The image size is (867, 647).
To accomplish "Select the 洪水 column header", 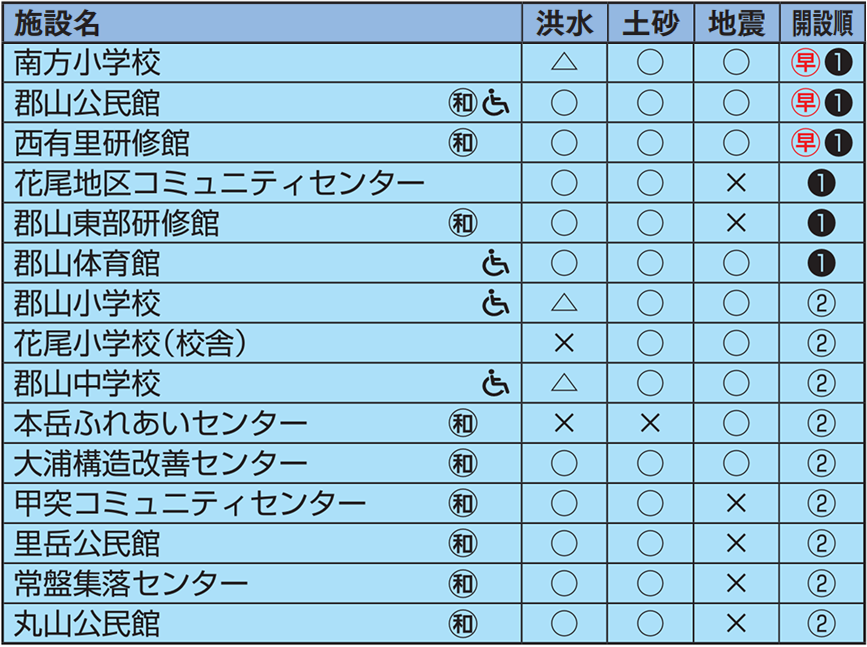I will click(565, 24).
